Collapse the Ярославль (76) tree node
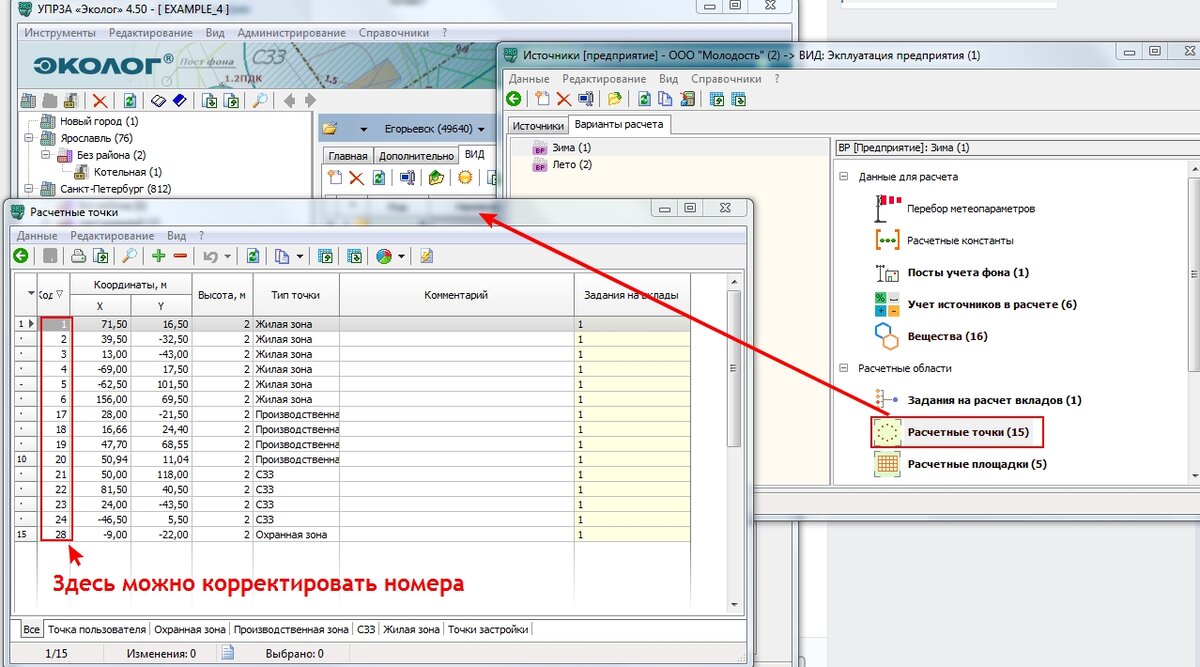1200x667 pixels. tap(28, 138)
